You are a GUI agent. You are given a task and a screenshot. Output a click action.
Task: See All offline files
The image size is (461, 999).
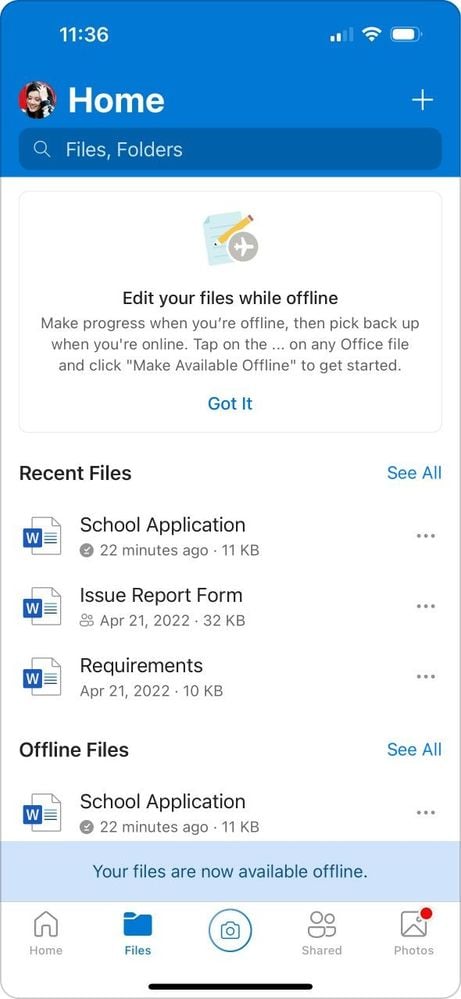[x=414, y=749]
